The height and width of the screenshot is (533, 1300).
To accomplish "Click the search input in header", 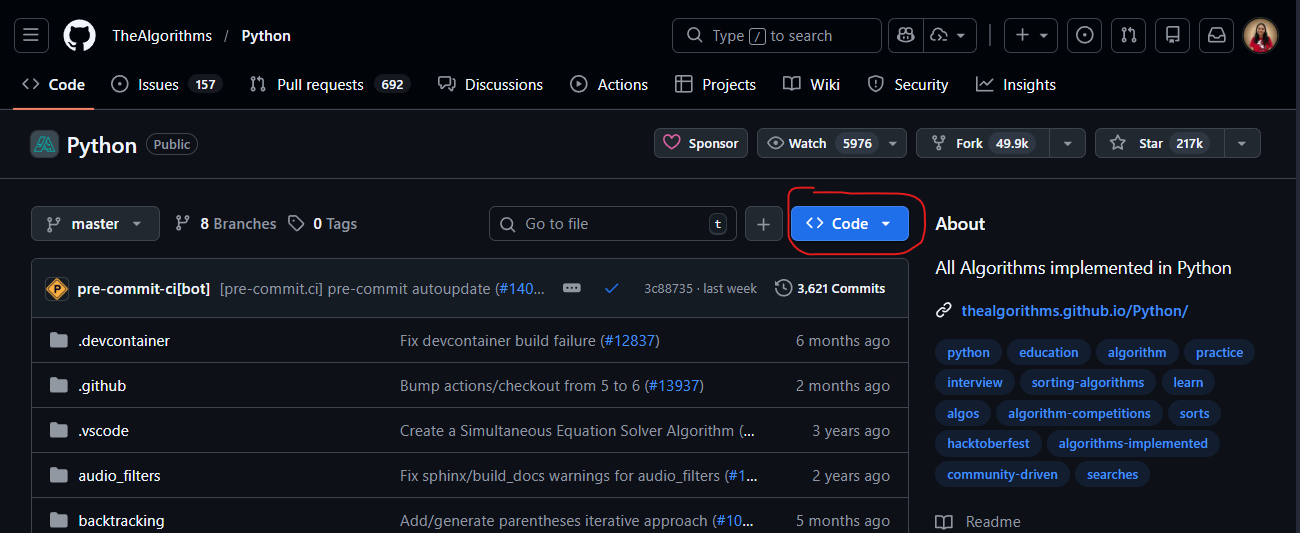I will [x=777, y=36].
